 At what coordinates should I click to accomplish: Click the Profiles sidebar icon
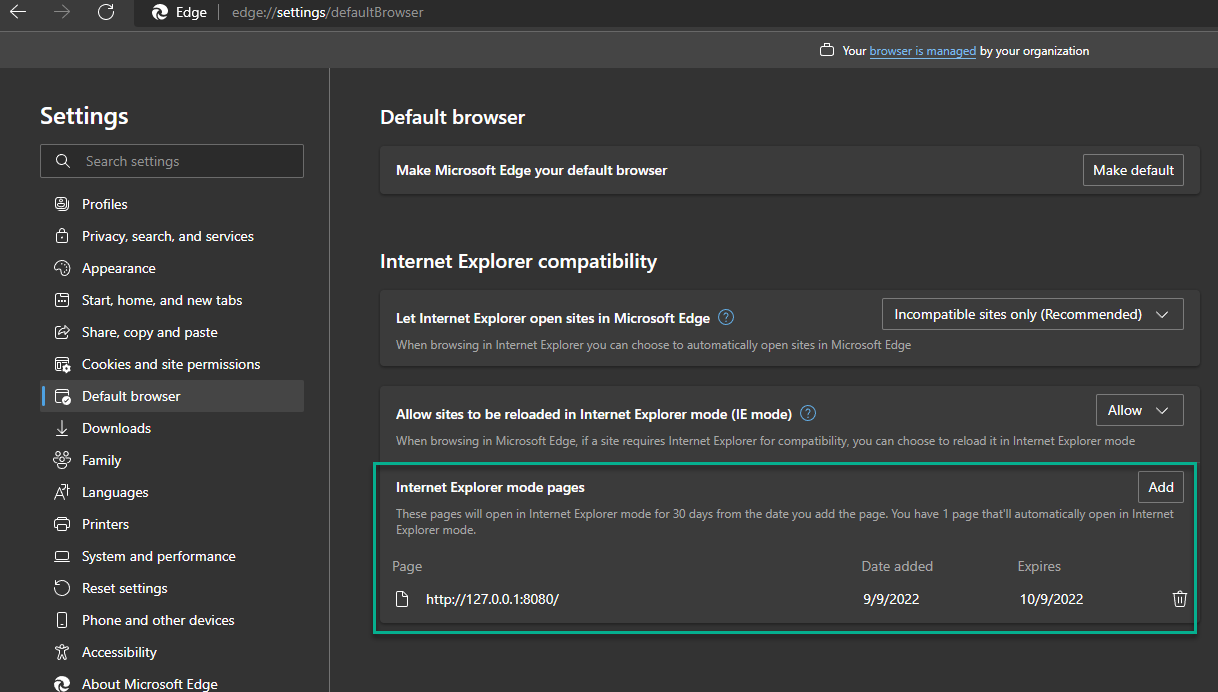coord(62,204)
